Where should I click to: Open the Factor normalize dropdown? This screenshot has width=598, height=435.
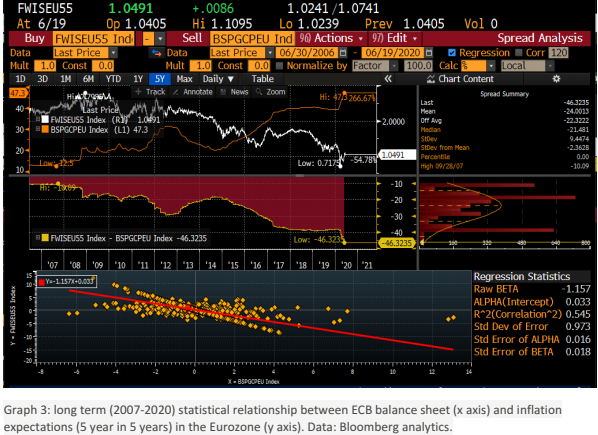pyautogui.click(x=394, y=66)
